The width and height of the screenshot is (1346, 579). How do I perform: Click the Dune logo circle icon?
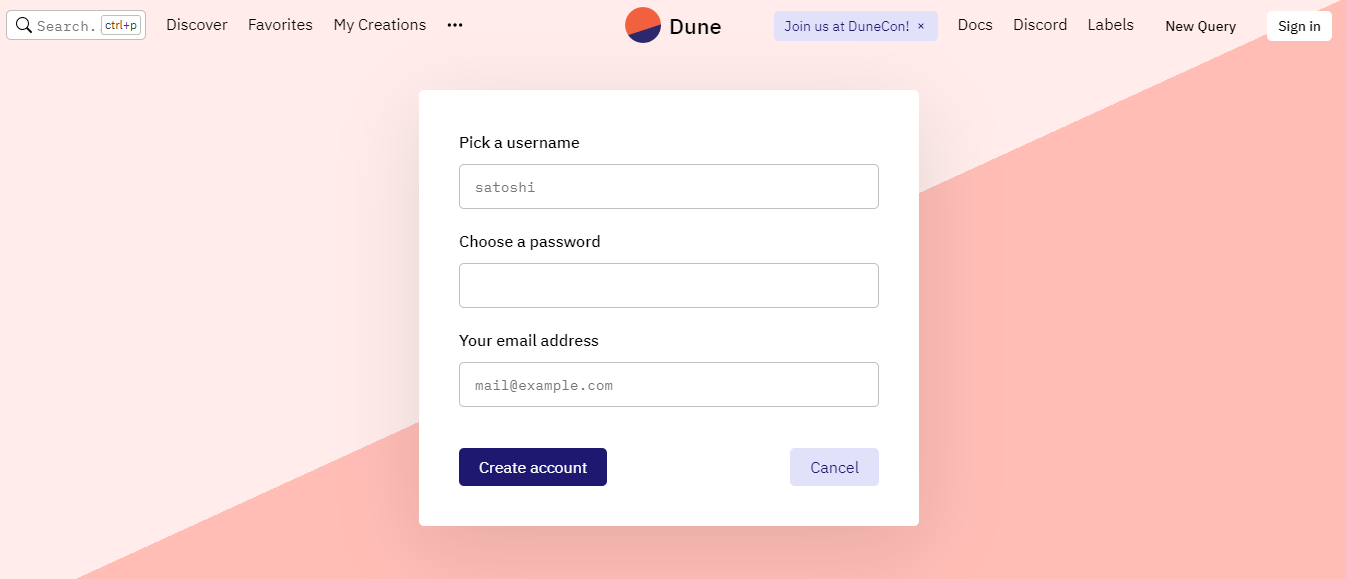[x=643, y=25]
